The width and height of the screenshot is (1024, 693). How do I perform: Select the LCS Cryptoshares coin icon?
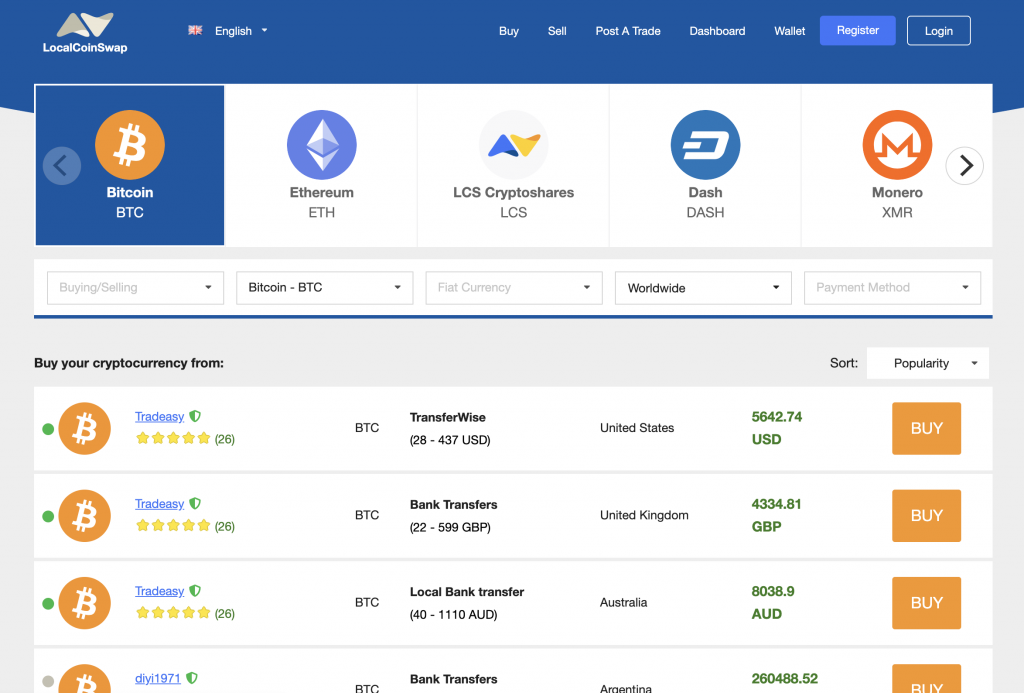(514, 145)
